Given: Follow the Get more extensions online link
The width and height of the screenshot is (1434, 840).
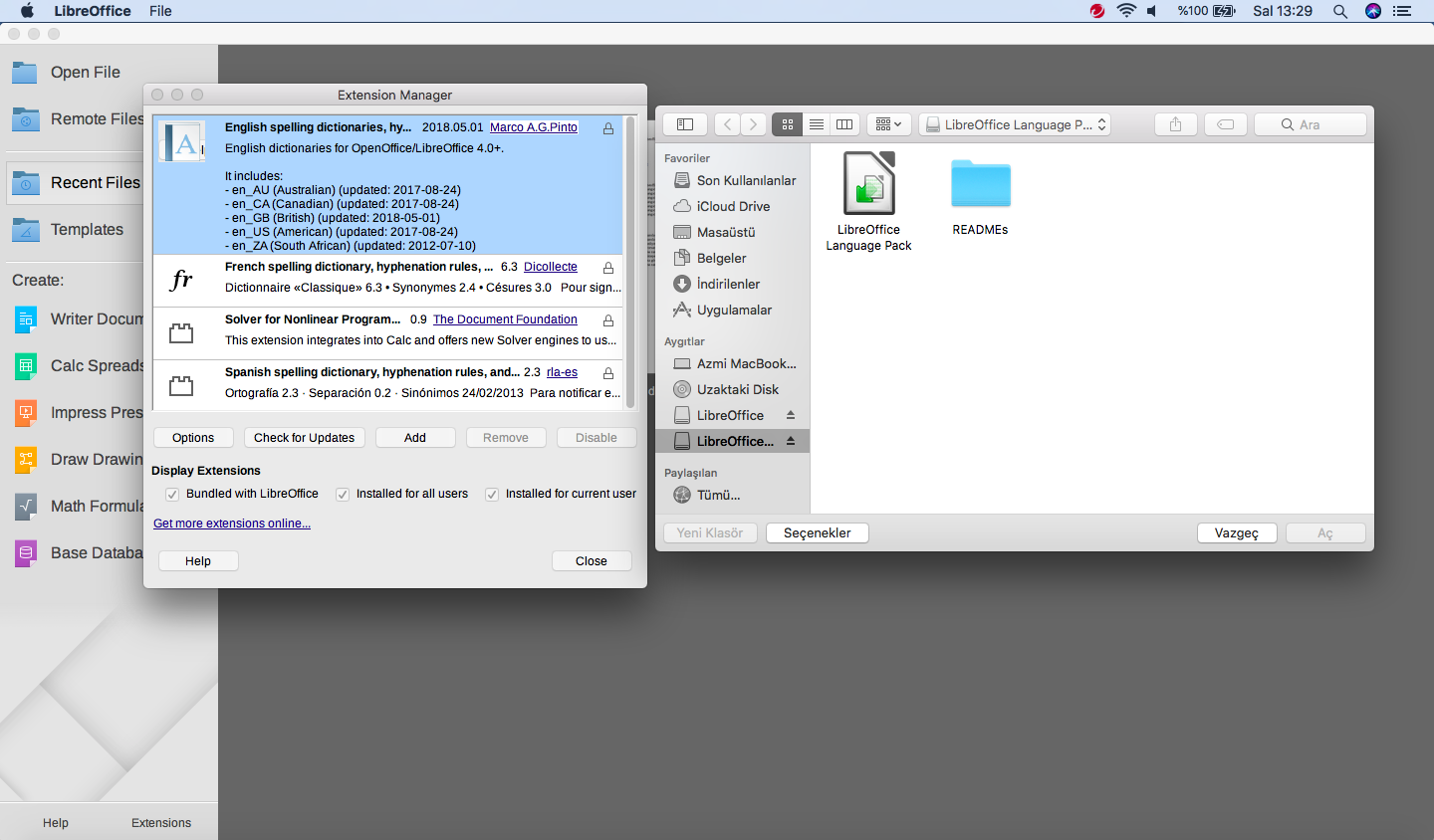Looking at the screenshot, I should tap(232, 524).
